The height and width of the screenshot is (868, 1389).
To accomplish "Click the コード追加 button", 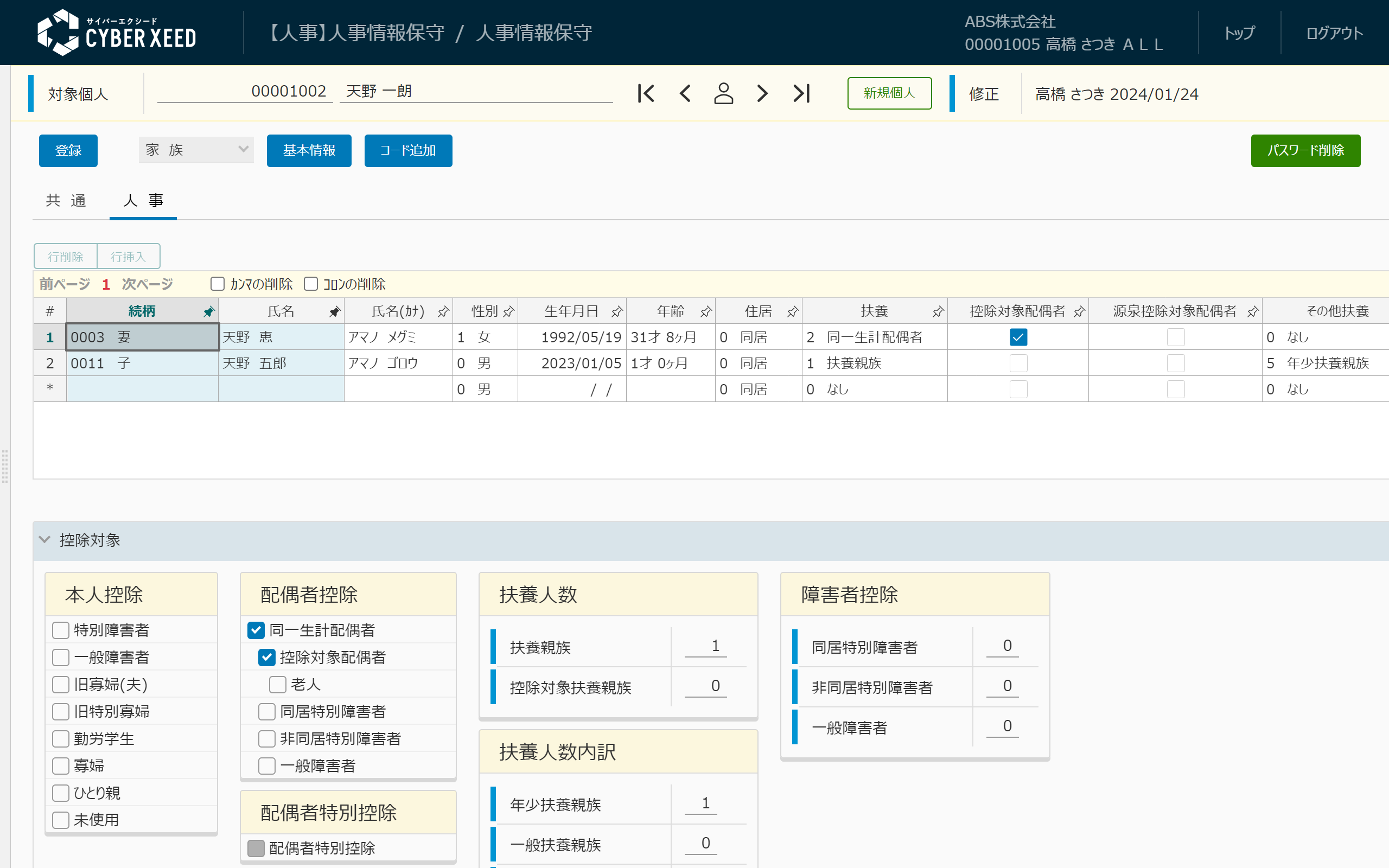I will pyautogui.click(x=408, y=150).
